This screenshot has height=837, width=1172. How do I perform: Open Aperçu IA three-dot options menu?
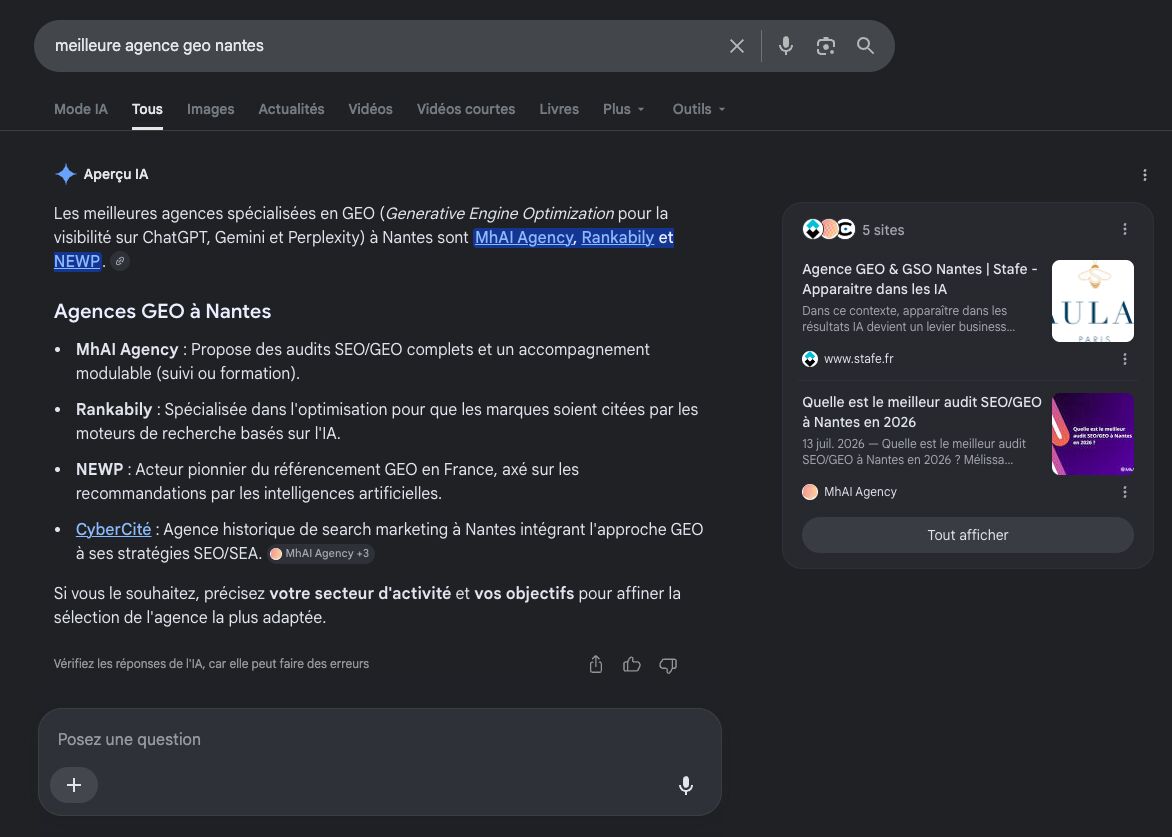click(1144, 175)
